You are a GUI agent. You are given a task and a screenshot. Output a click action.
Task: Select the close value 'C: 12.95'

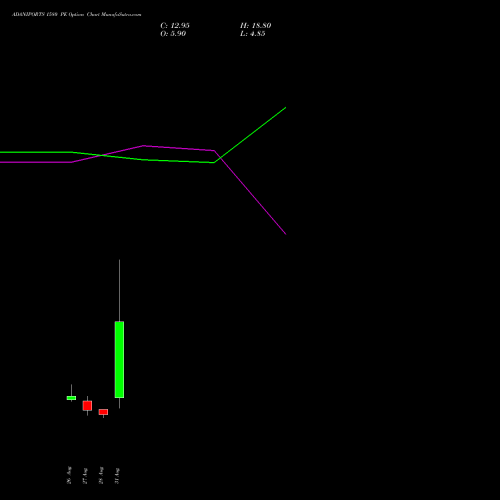pos(175,26)
